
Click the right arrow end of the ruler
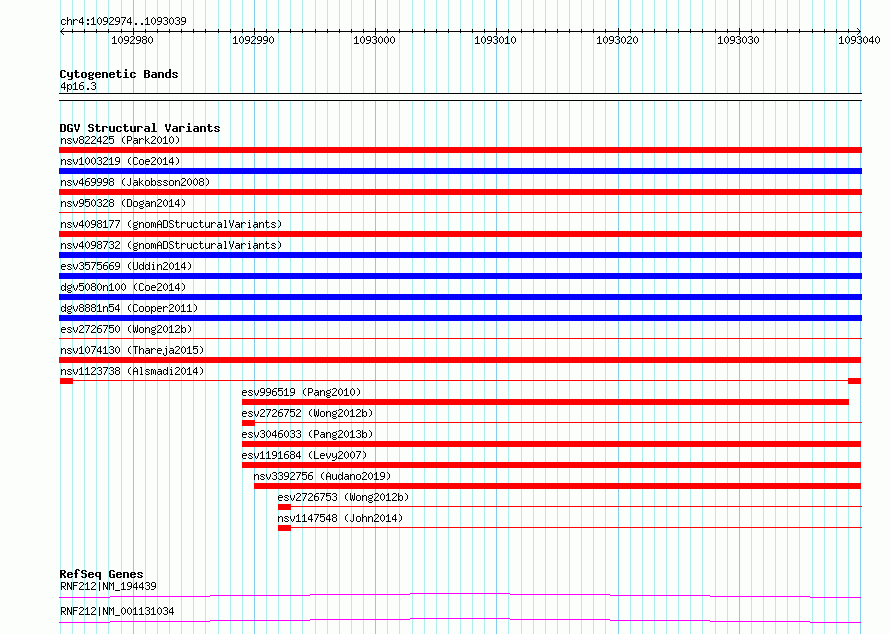click(859, 31)
